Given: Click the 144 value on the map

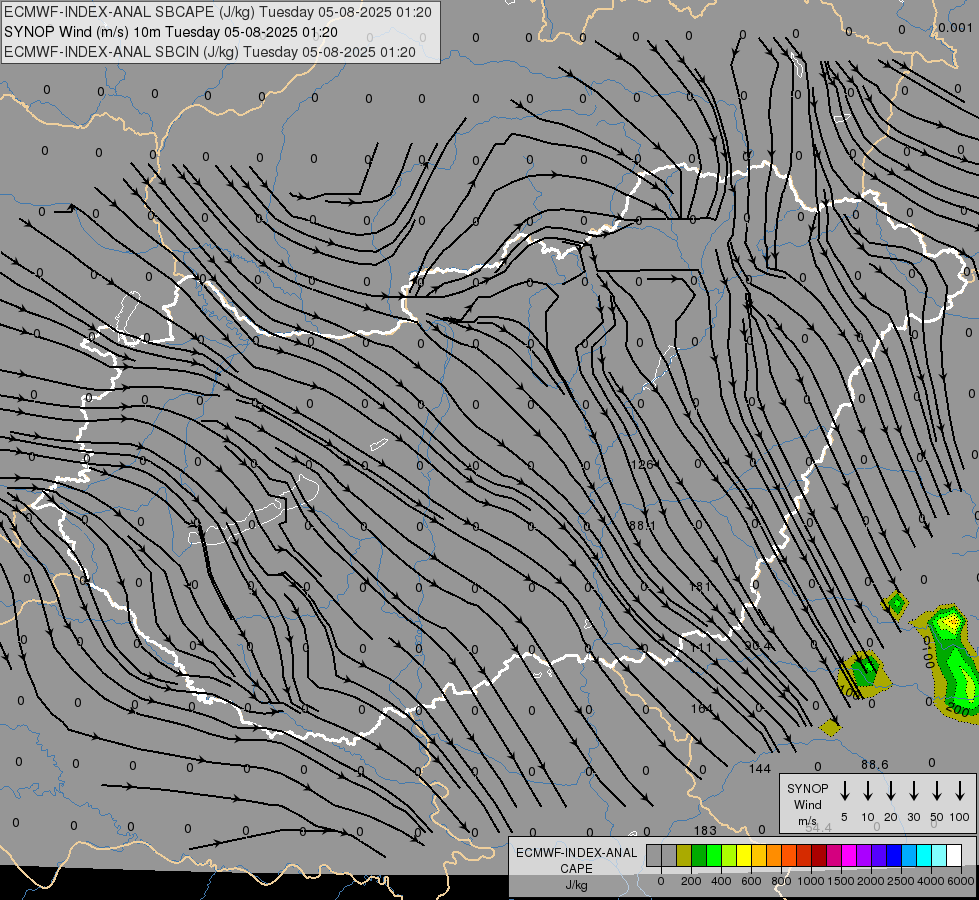Looking at the screenshot, I should point(760,769).
